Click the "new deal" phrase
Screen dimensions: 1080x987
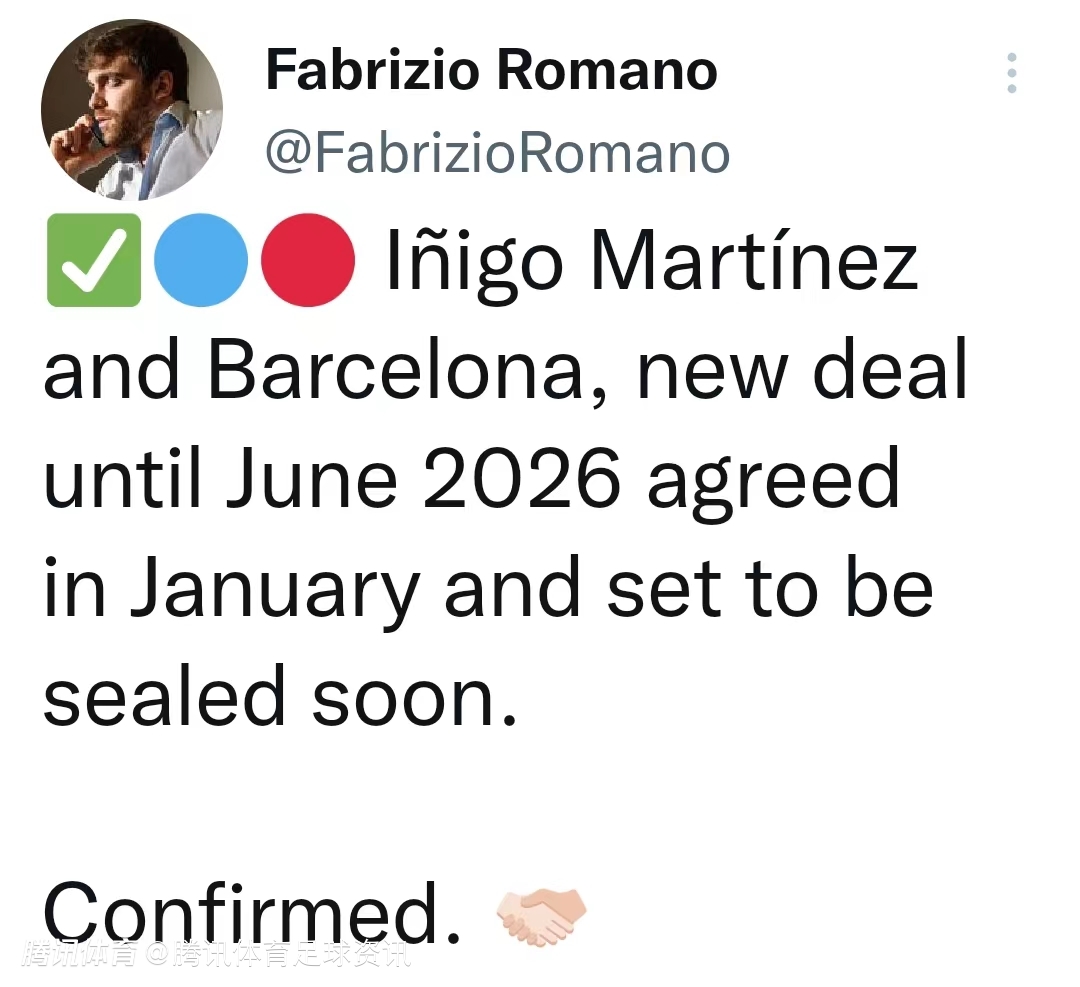(802, 371)
